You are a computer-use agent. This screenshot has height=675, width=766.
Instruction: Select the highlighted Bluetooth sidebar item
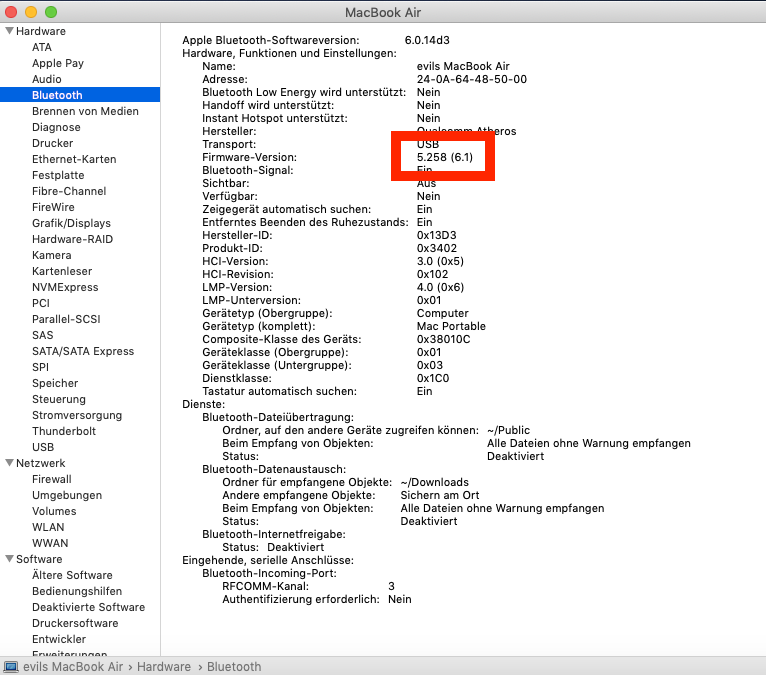click(x=80, y=95)
